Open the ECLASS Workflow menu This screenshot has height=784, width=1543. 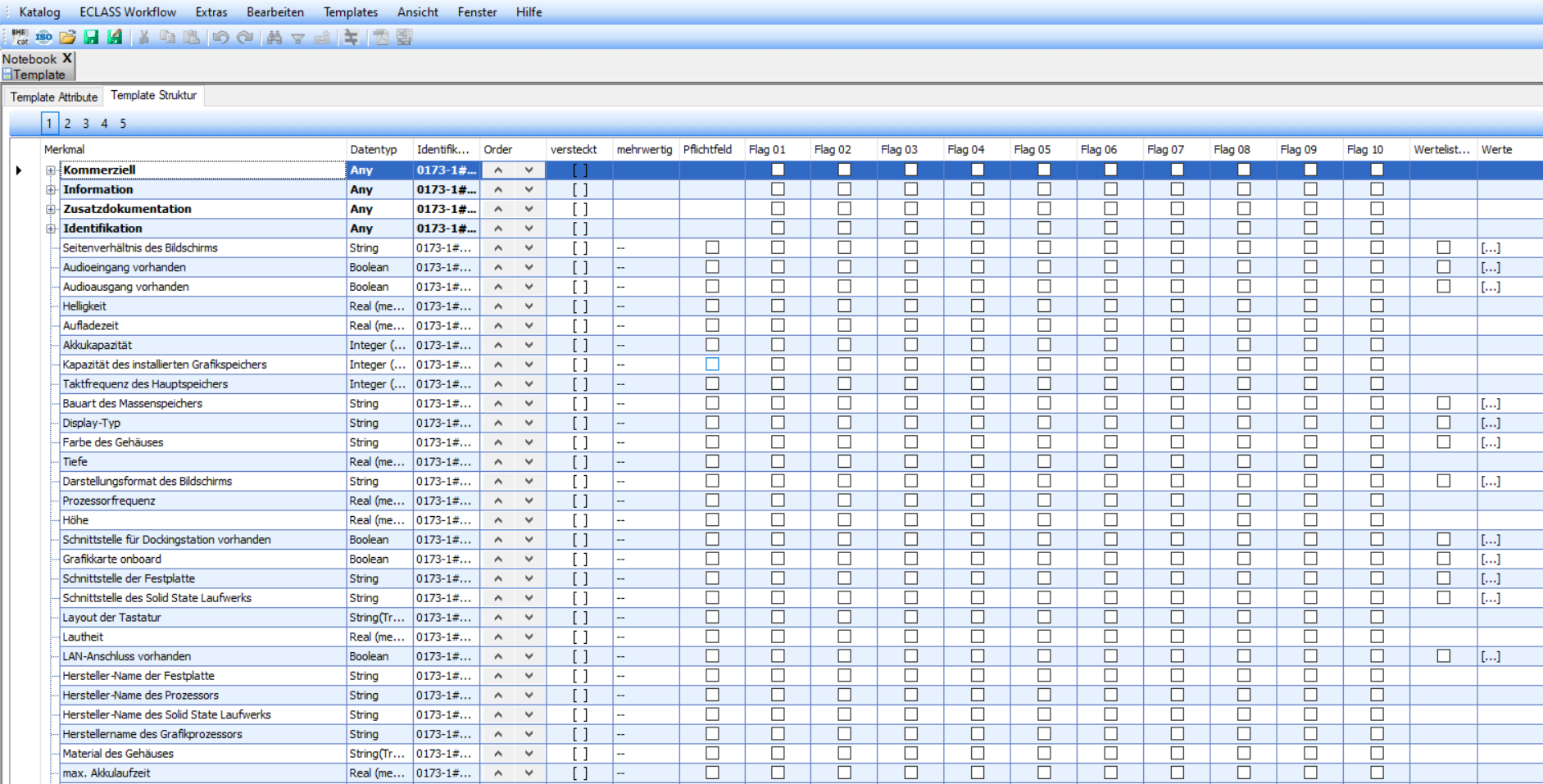click(128, 12)
